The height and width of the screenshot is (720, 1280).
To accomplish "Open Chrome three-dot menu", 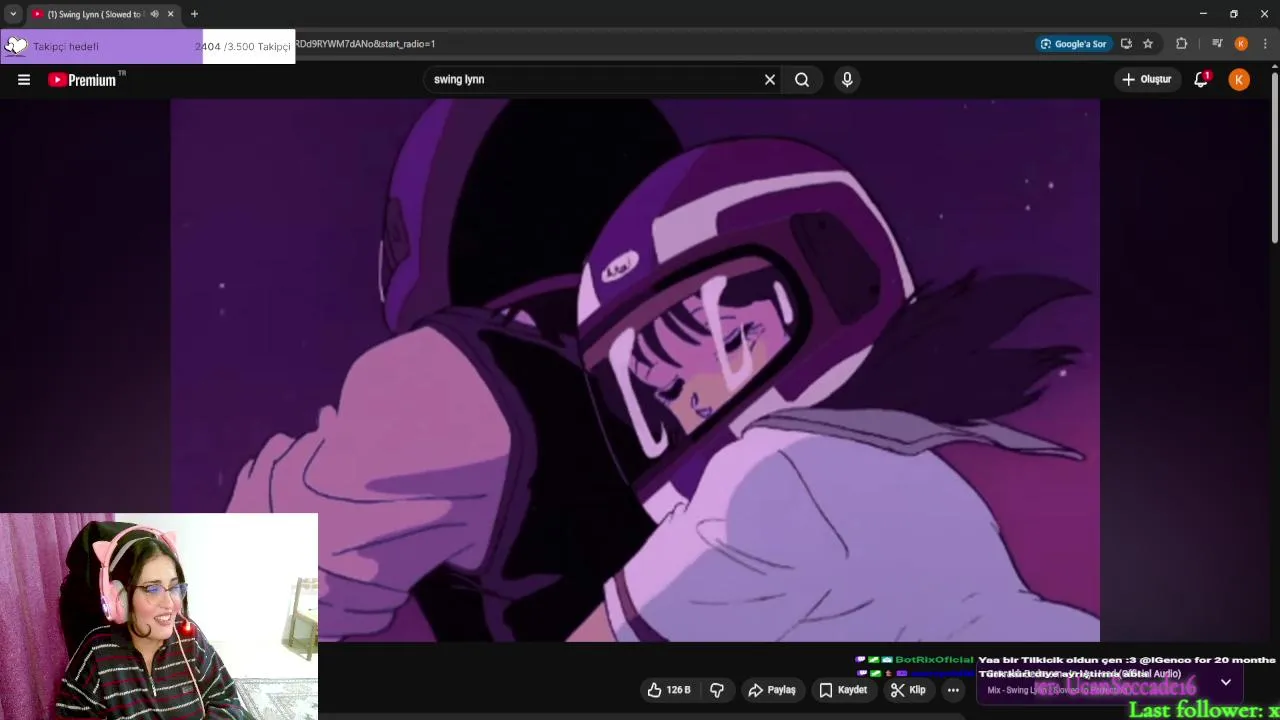I will pos(1266,44).
